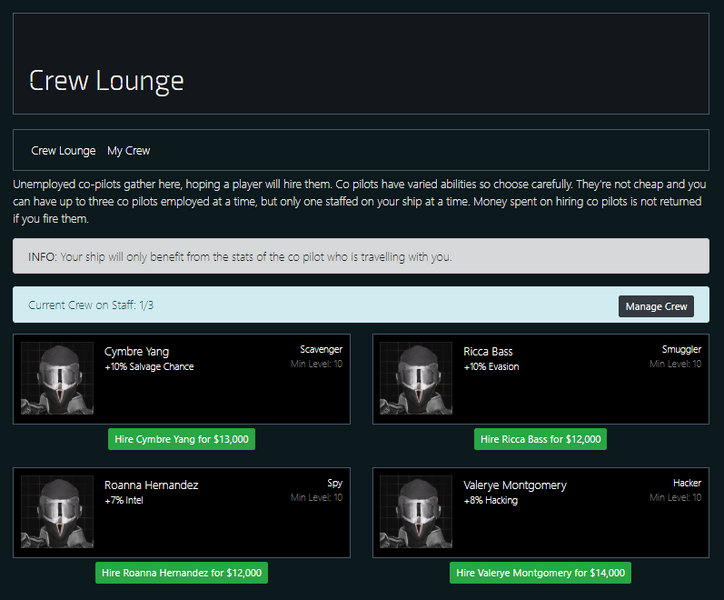Click Cymbre Yang's portrait thumbnail
724x600 pixels.
[x=57, y=378]
